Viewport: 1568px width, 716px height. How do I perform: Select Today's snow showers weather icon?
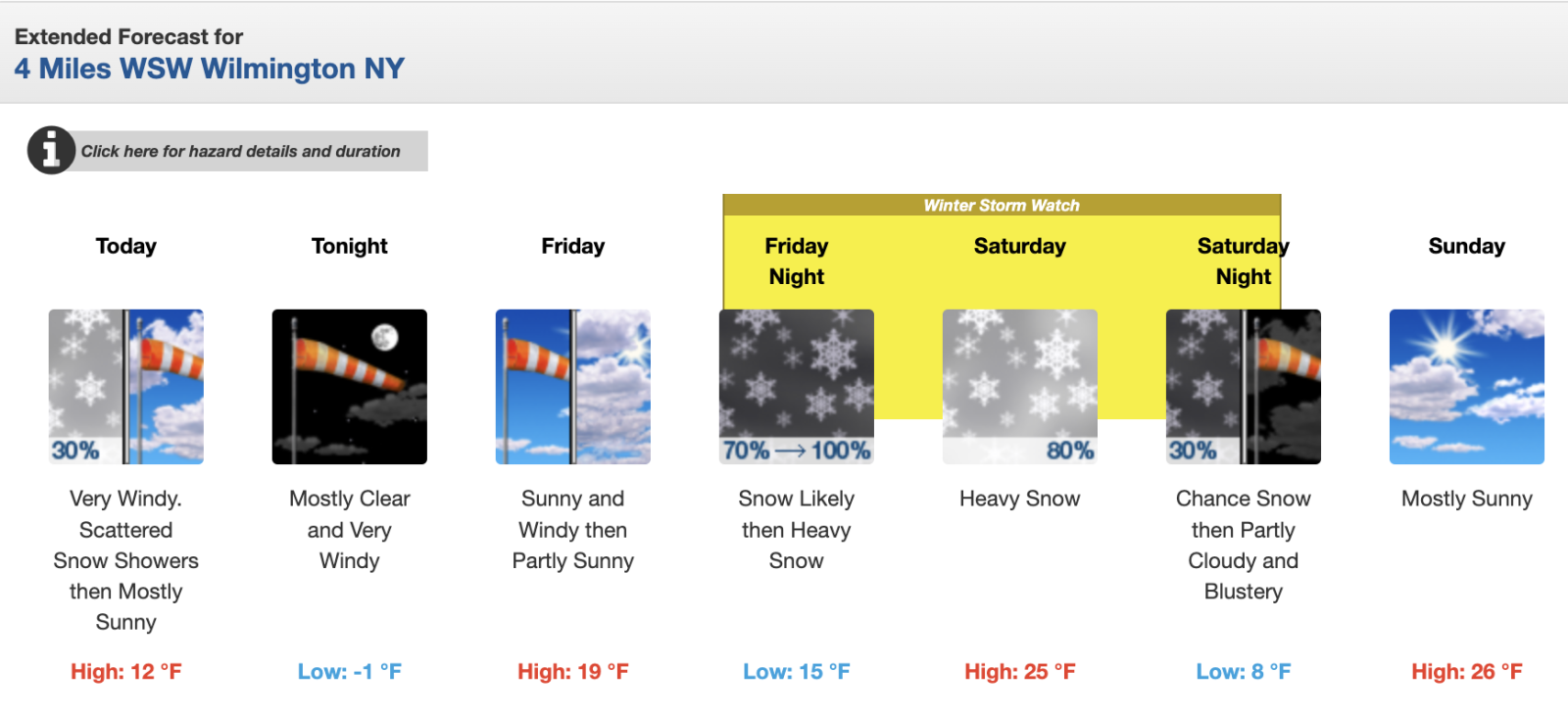pos(125,386)
